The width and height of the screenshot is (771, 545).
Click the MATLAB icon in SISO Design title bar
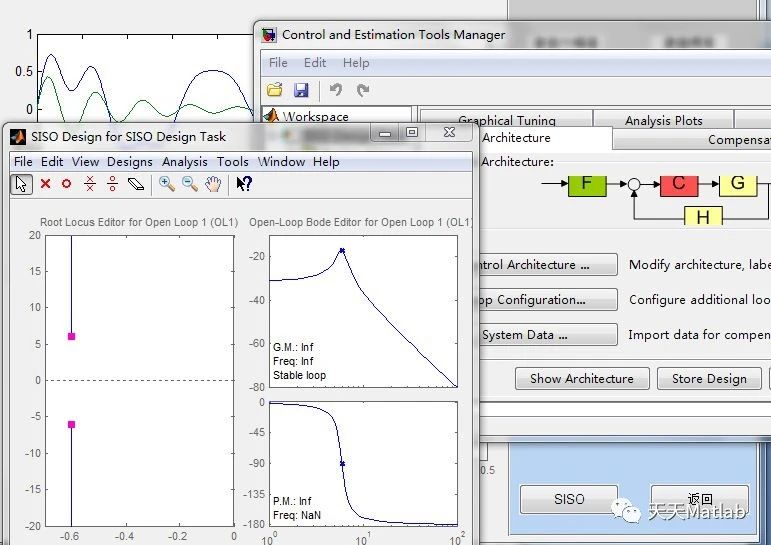(x=18, y=137)
